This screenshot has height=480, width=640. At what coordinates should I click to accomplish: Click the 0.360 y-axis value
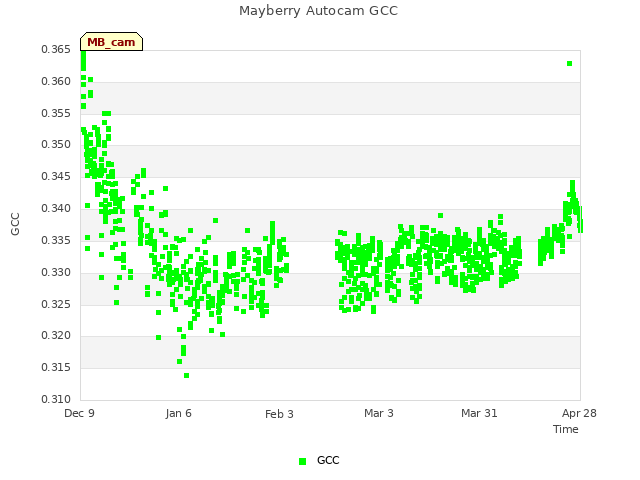click(x=56, y=81)
